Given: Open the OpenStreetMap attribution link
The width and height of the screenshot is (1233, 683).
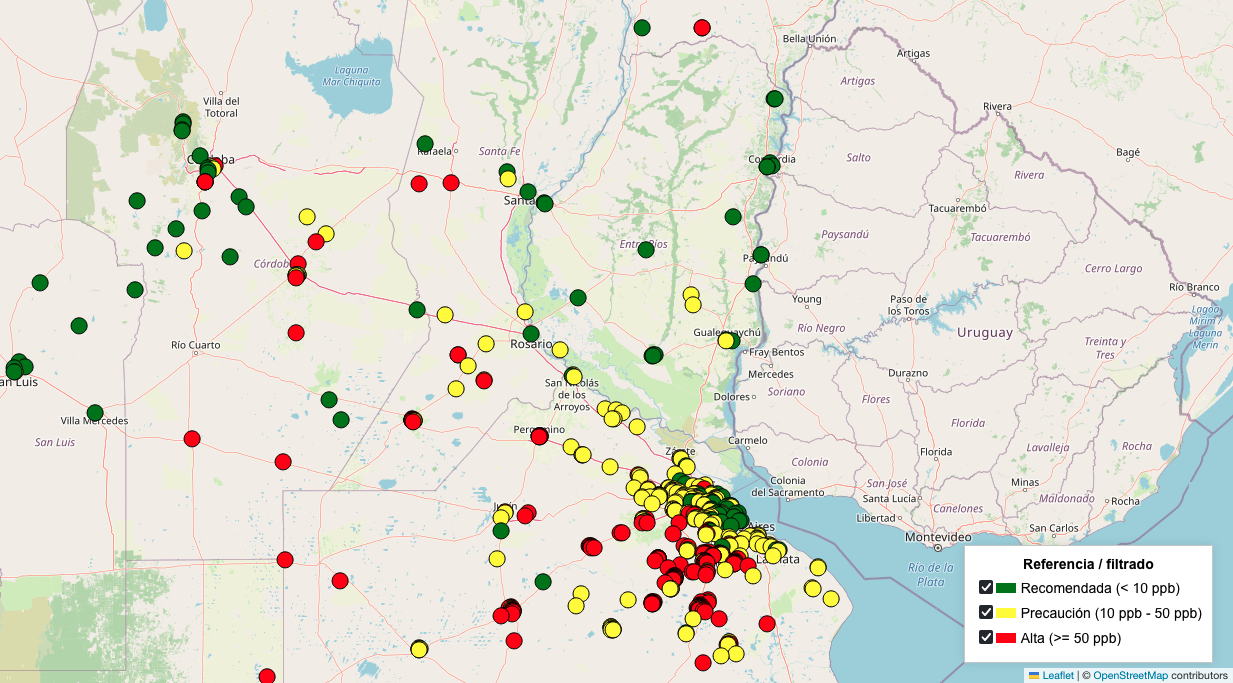Looking at the screenshot, I should pos(1130,675).
